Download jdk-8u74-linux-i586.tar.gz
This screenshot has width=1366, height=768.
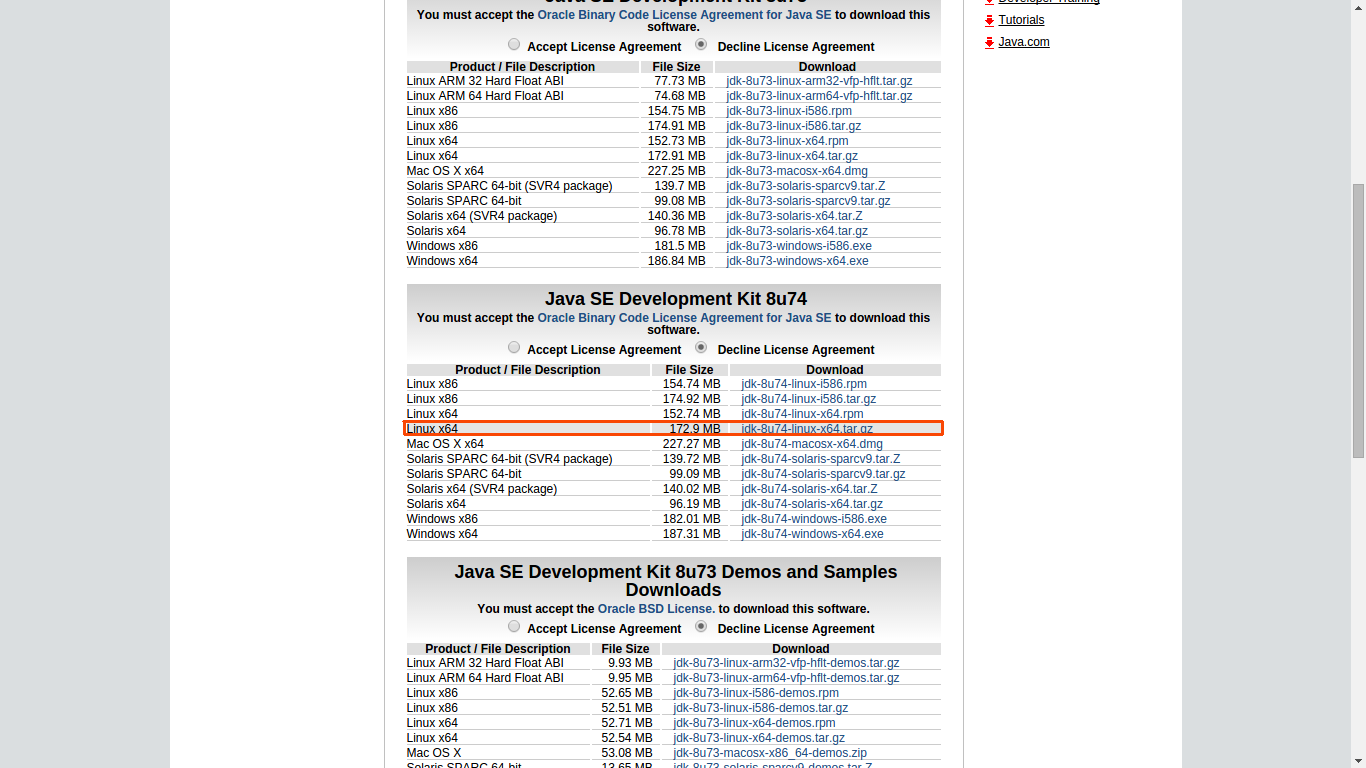click(808, 399)
